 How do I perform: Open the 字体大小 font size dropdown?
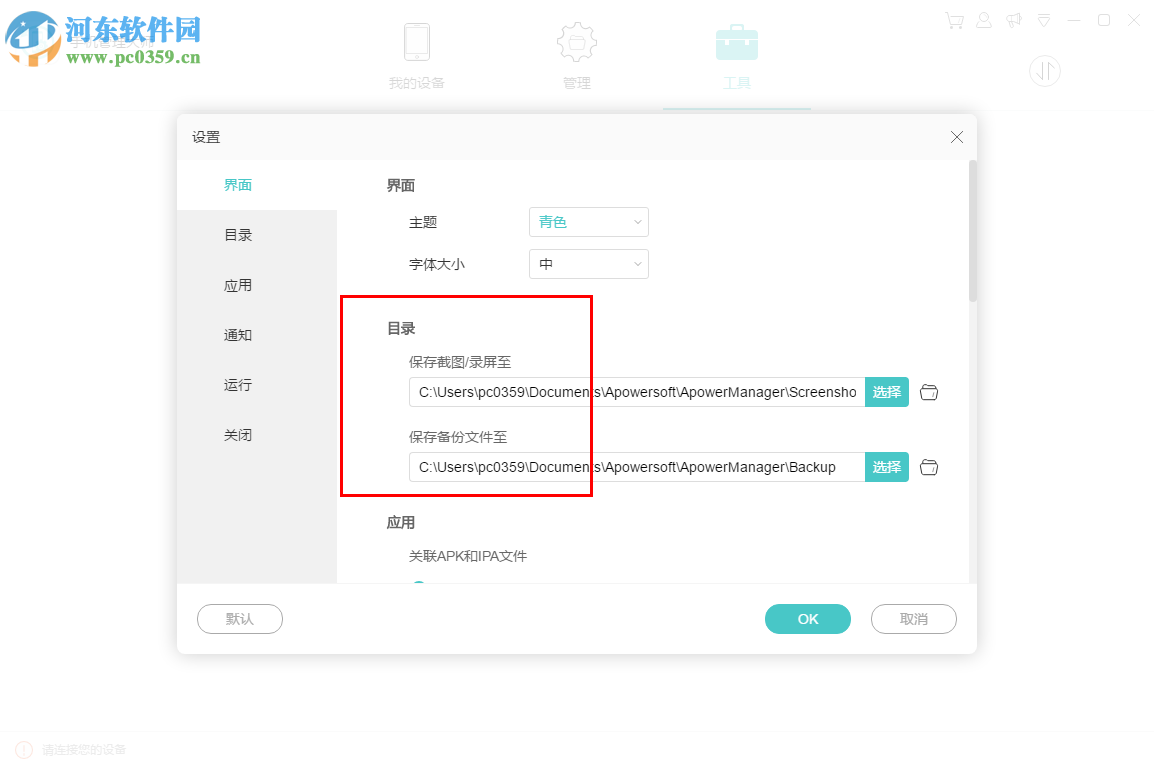[x=588, y=264]
